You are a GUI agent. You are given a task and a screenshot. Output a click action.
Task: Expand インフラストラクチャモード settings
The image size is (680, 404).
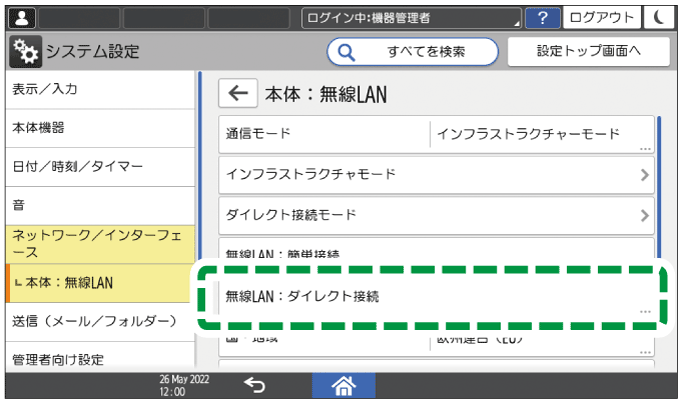coord(436,175)
